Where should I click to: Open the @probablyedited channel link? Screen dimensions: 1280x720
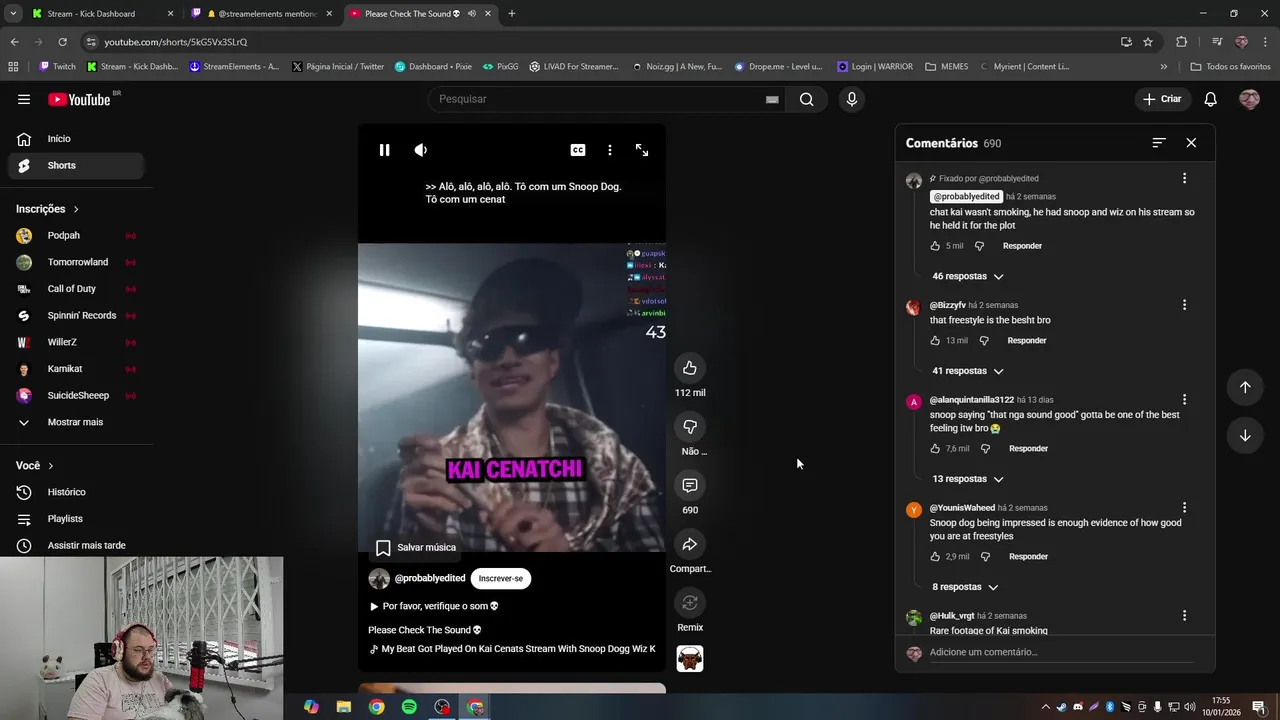pyautogui.click(x=430, y=578)
